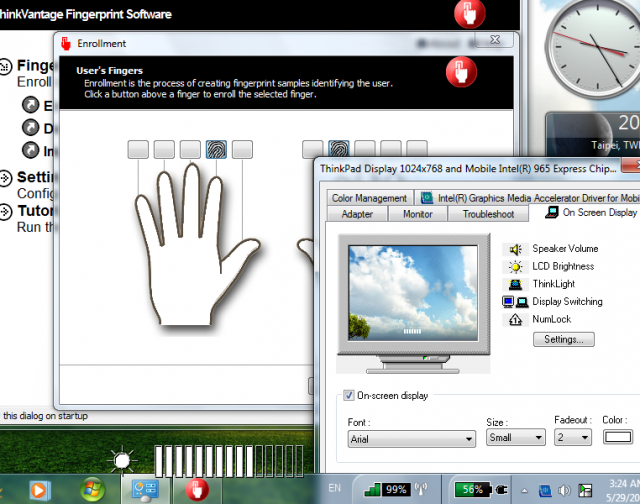Switch to the Monitor tab
Image resolution: width=640 pixels, height=504 pixels.
pyautogui.click(x=418, y=214)
